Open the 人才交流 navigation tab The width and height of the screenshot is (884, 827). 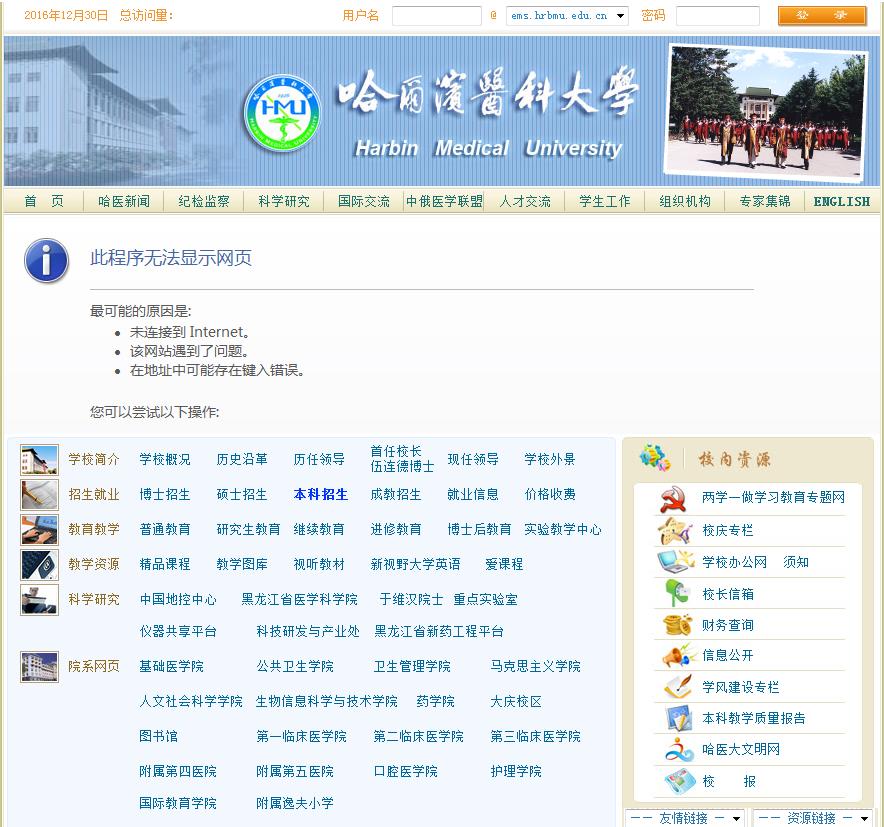click(525, 201)
